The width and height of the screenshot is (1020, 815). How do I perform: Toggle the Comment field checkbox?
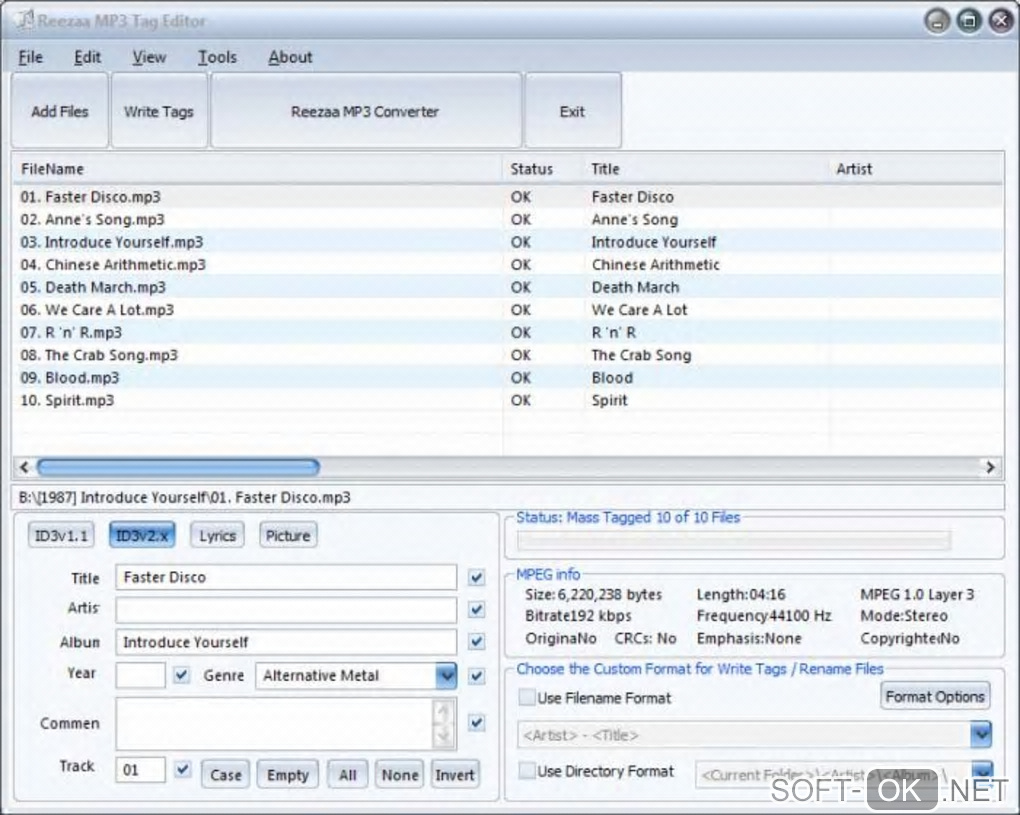point(477,723)
